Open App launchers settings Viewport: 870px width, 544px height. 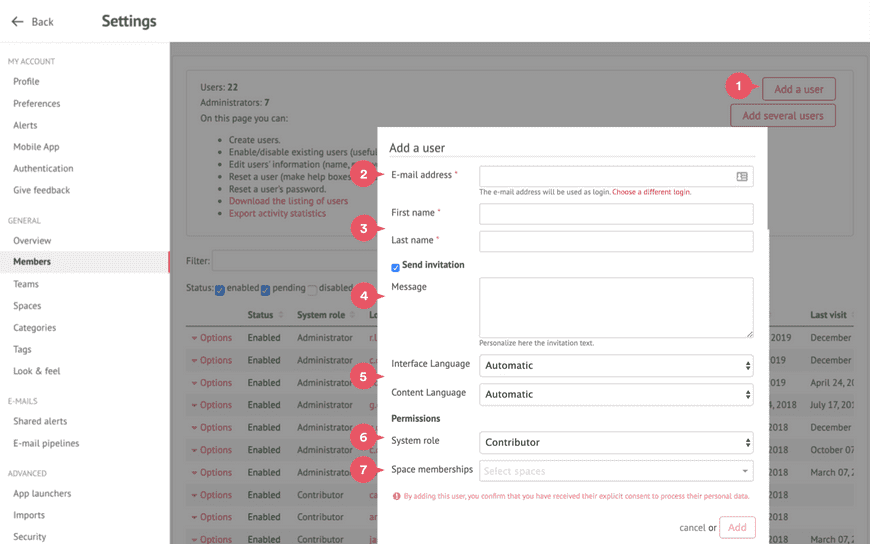42,493
